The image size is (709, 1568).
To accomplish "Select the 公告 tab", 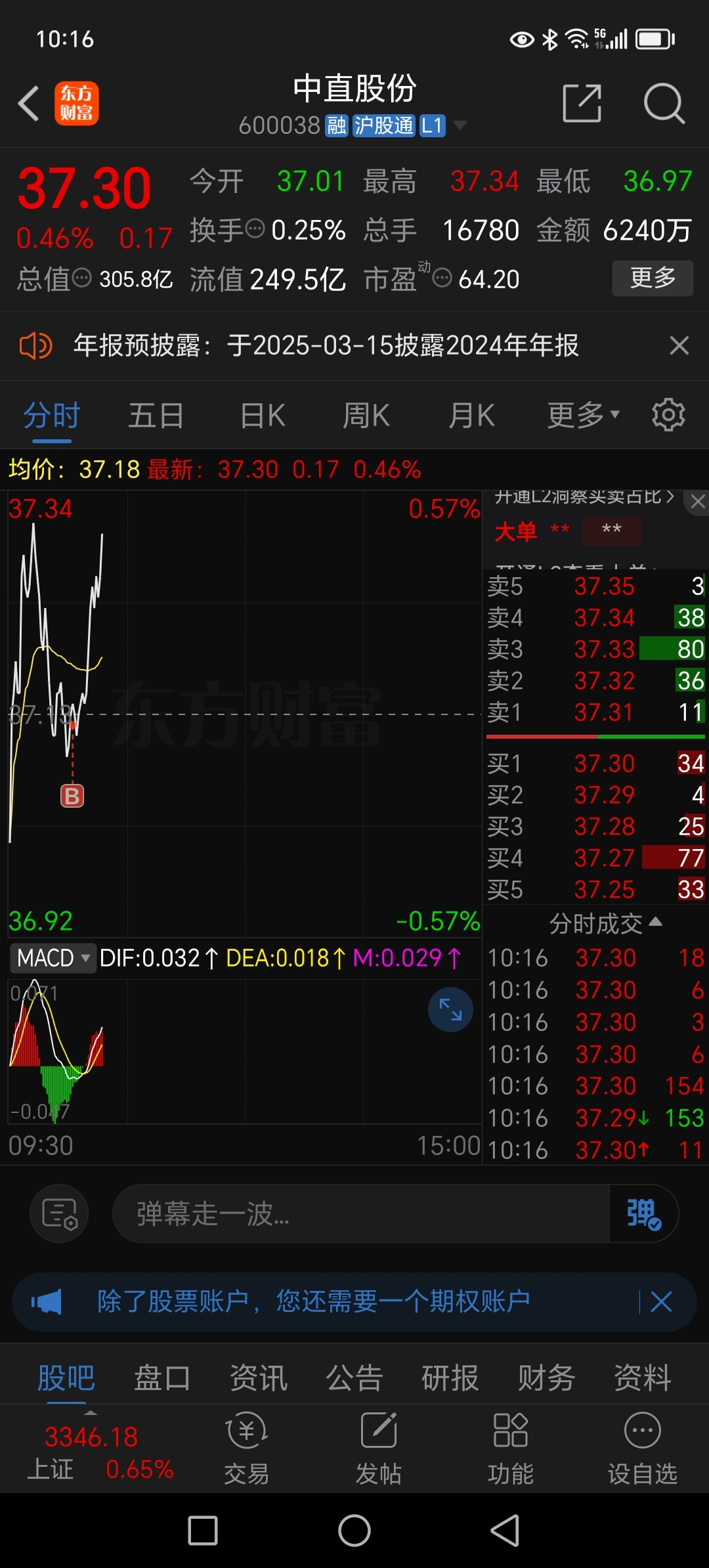I will pos(354,1378).
